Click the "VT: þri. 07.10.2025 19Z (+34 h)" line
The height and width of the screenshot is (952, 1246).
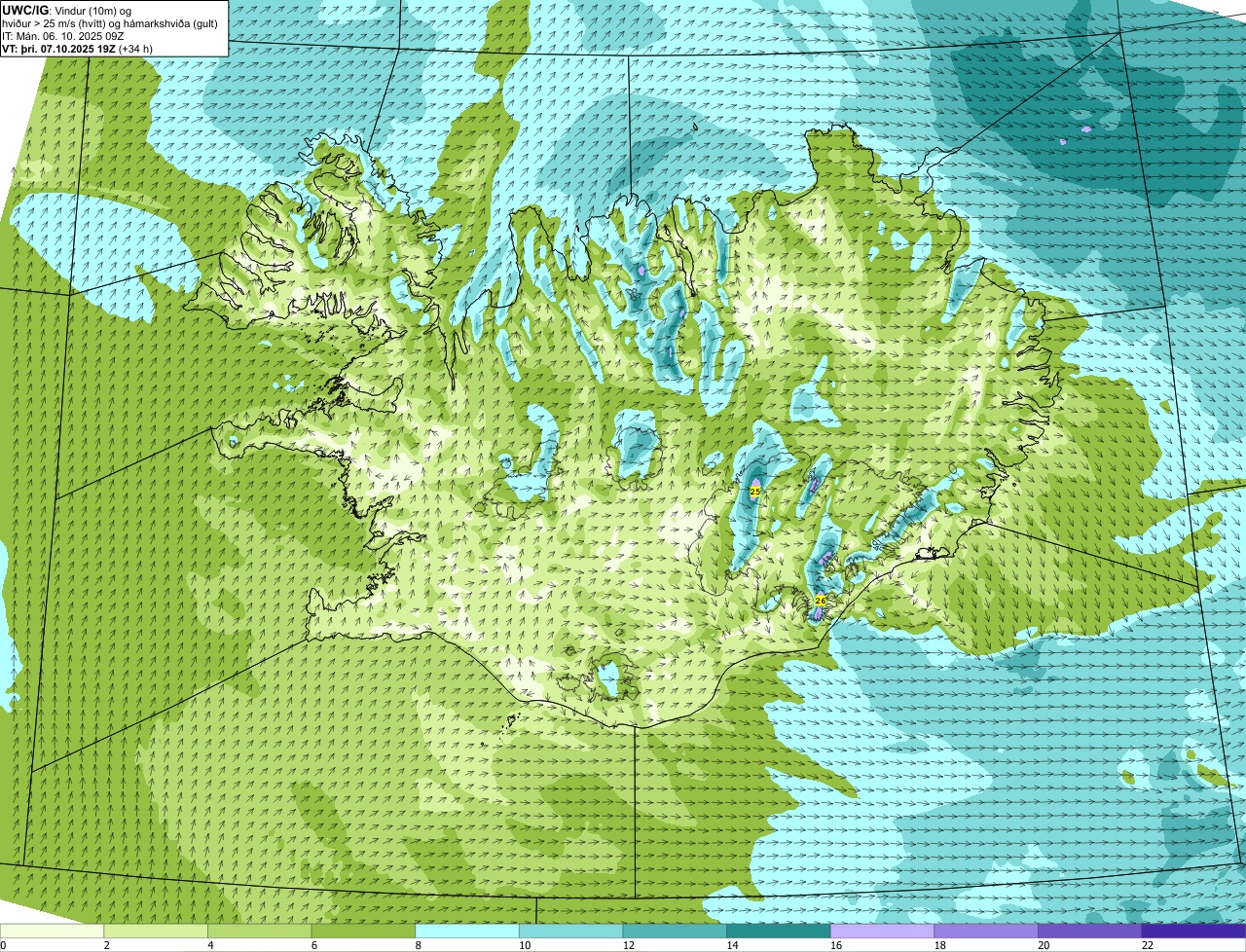78,48
